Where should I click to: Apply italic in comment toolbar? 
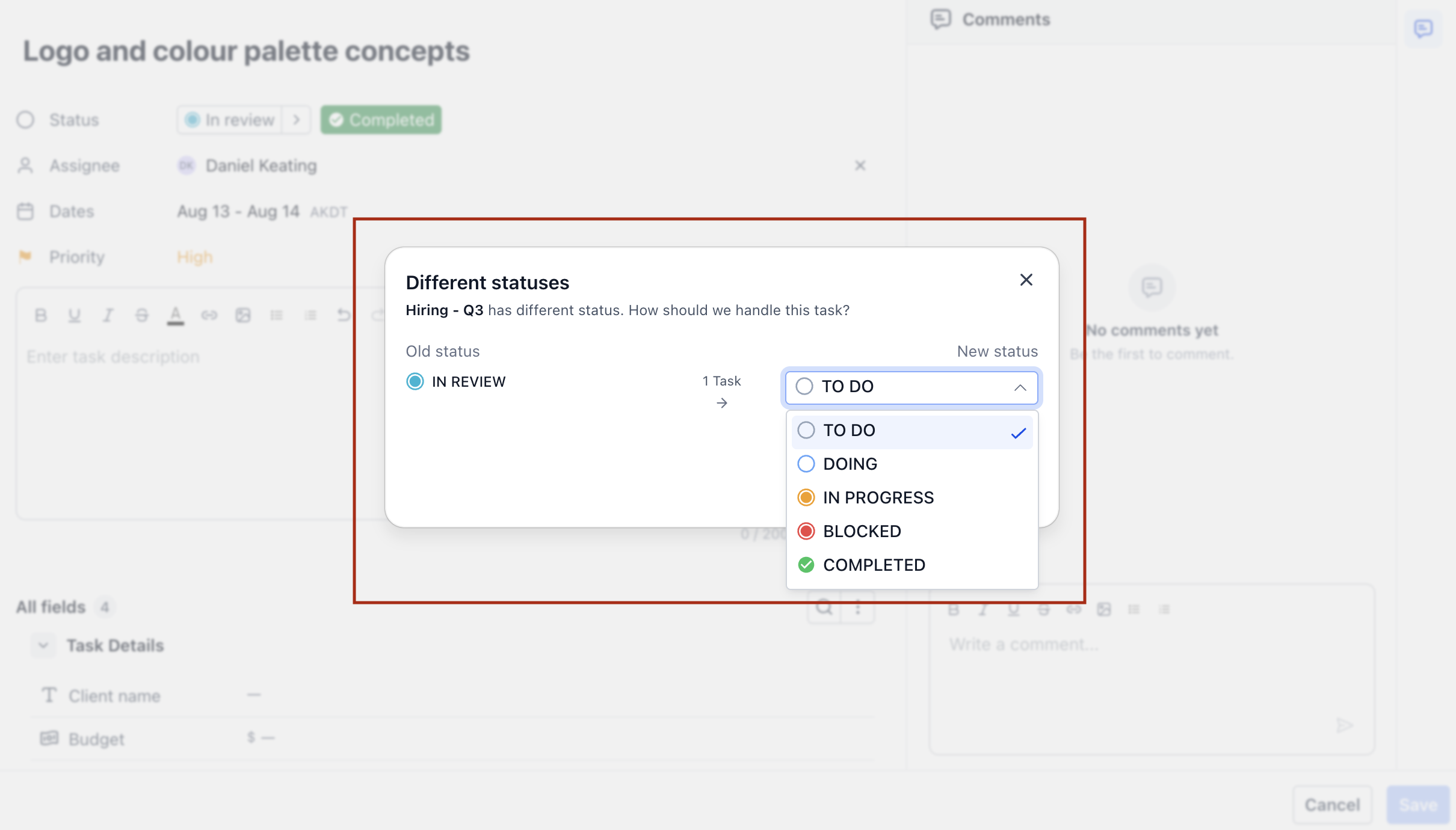[x=984, y=610]
